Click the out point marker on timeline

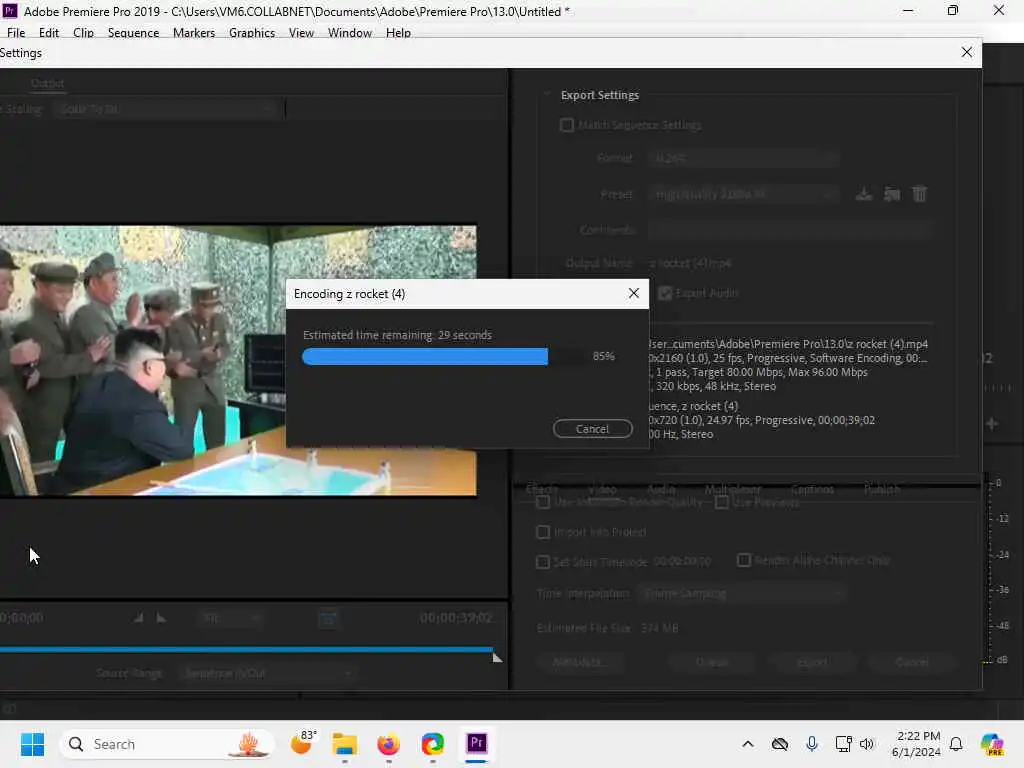pyautogui.click(x=497, y=657)
